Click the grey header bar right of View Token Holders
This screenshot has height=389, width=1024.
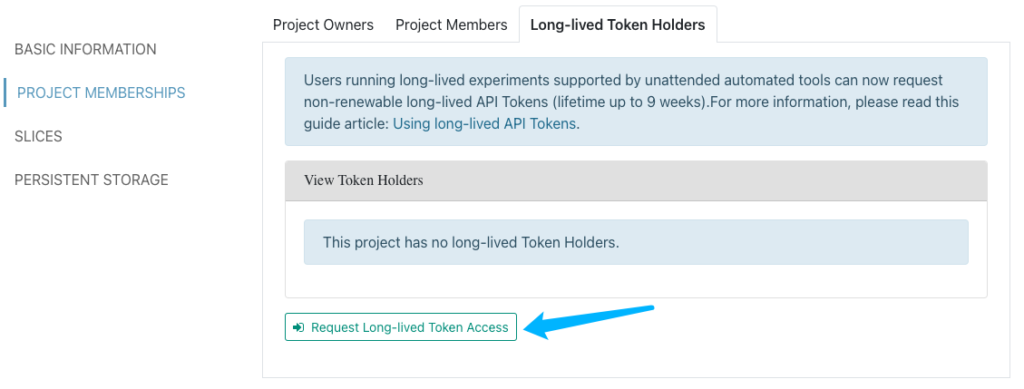705,181
